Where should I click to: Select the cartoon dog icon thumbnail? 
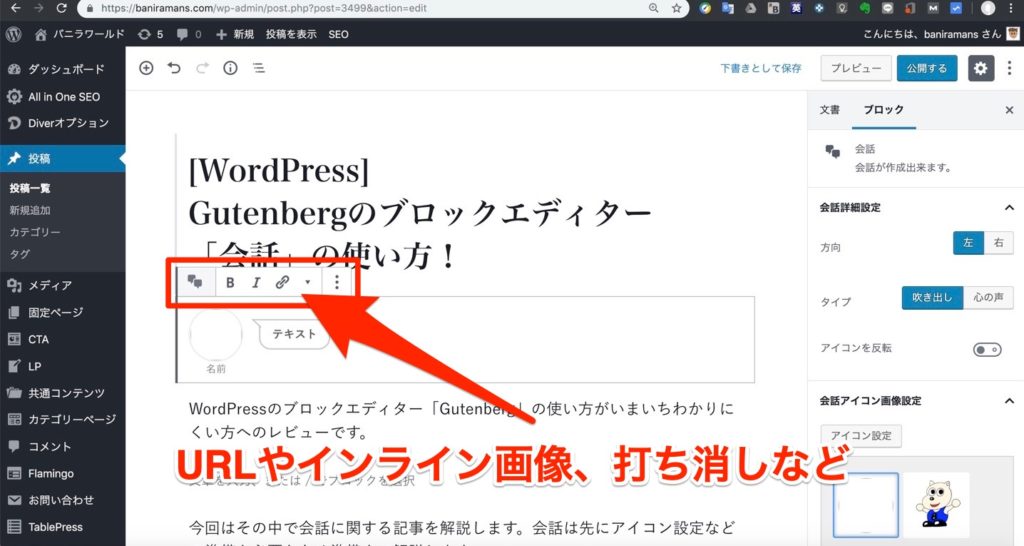pyautogui.click(x=938, y=505)
